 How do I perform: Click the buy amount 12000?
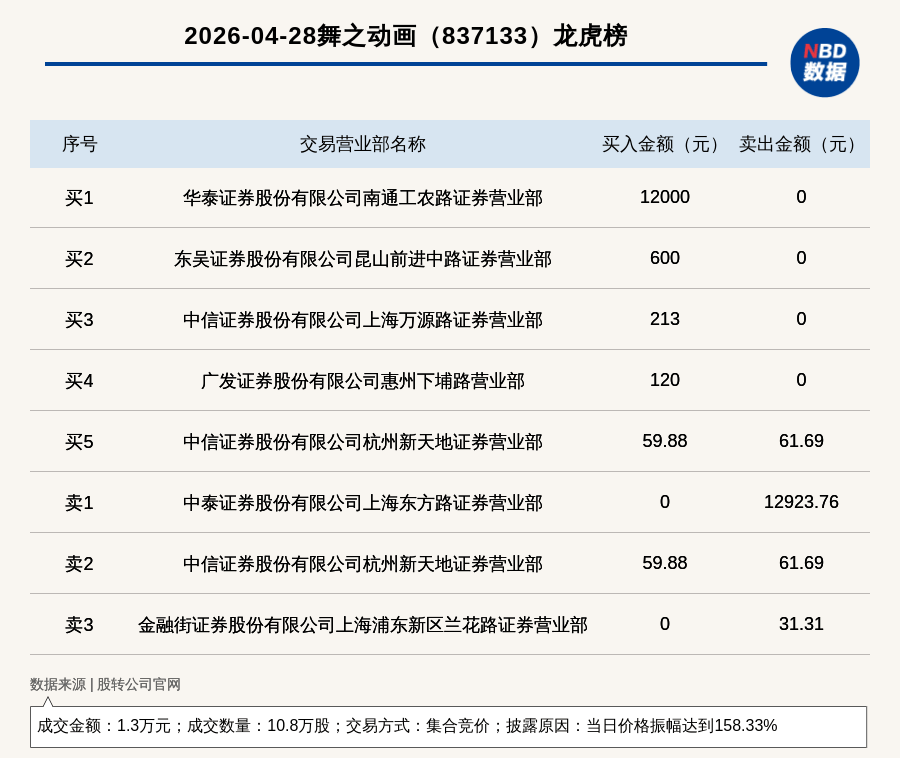pos(665,197)
